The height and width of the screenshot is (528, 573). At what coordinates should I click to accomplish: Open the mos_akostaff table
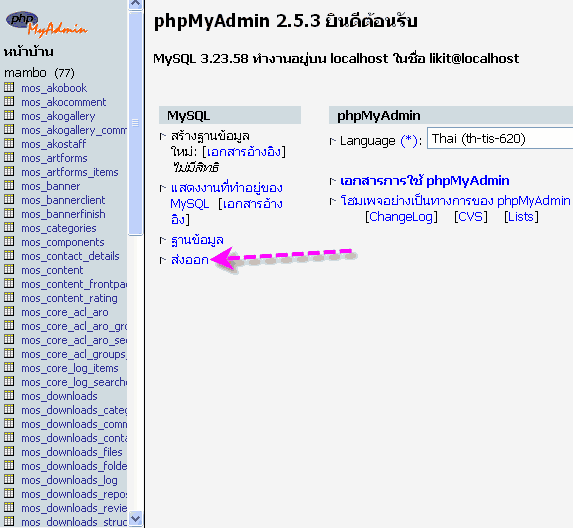(54, 144)
